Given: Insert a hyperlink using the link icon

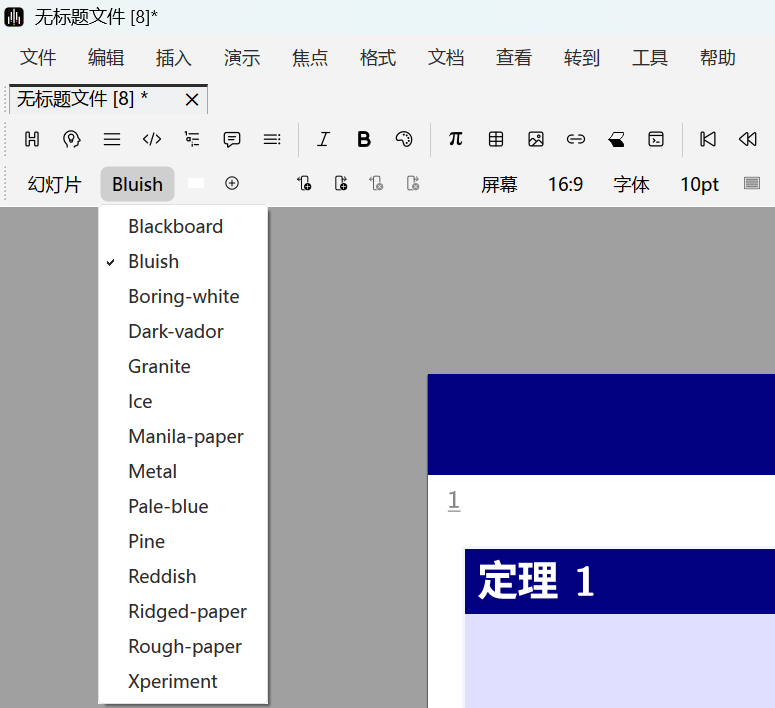Looking at the screenshot, I should click(x=576, y=139).
